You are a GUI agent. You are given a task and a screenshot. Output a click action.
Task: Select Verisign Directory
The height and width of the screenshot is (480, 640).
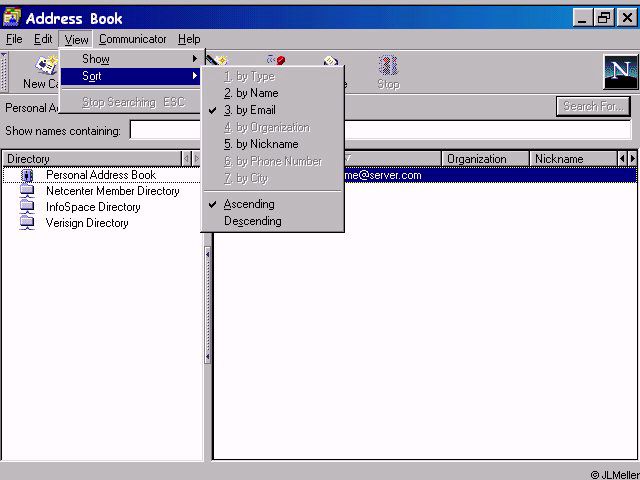click(x=87, y=223)
